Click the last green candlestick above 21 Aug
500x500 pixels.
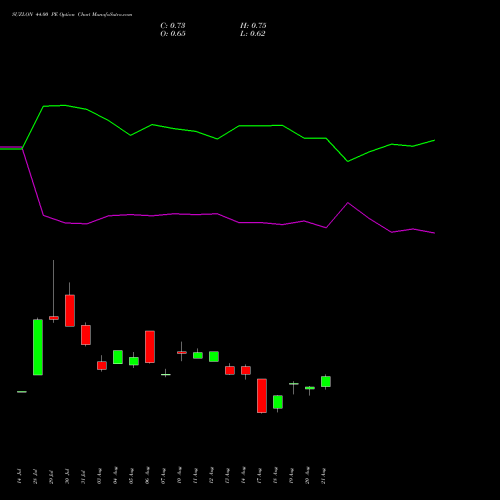[326, 381]
